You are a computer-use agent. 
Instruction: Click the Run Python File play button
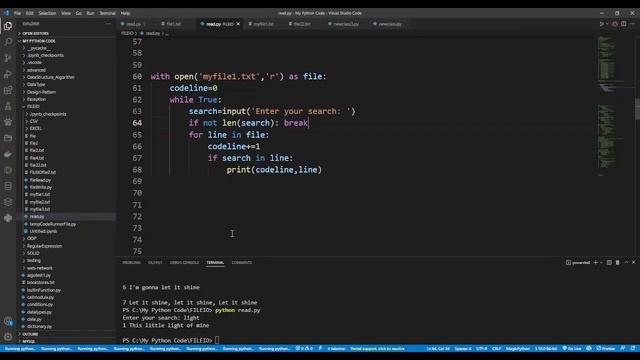tap(601, 24)
